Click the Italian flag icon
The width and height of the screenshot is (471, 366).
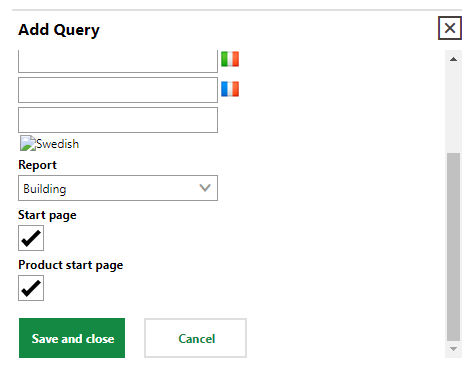click(230, 59)
